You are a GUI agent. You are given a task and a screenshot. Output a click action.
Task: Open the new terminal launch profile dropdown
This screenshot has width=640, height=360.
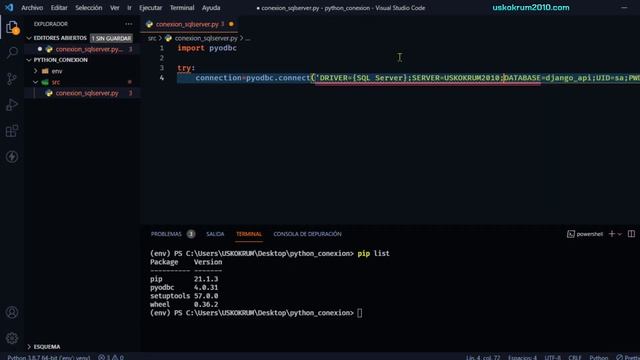pos(620,234)
